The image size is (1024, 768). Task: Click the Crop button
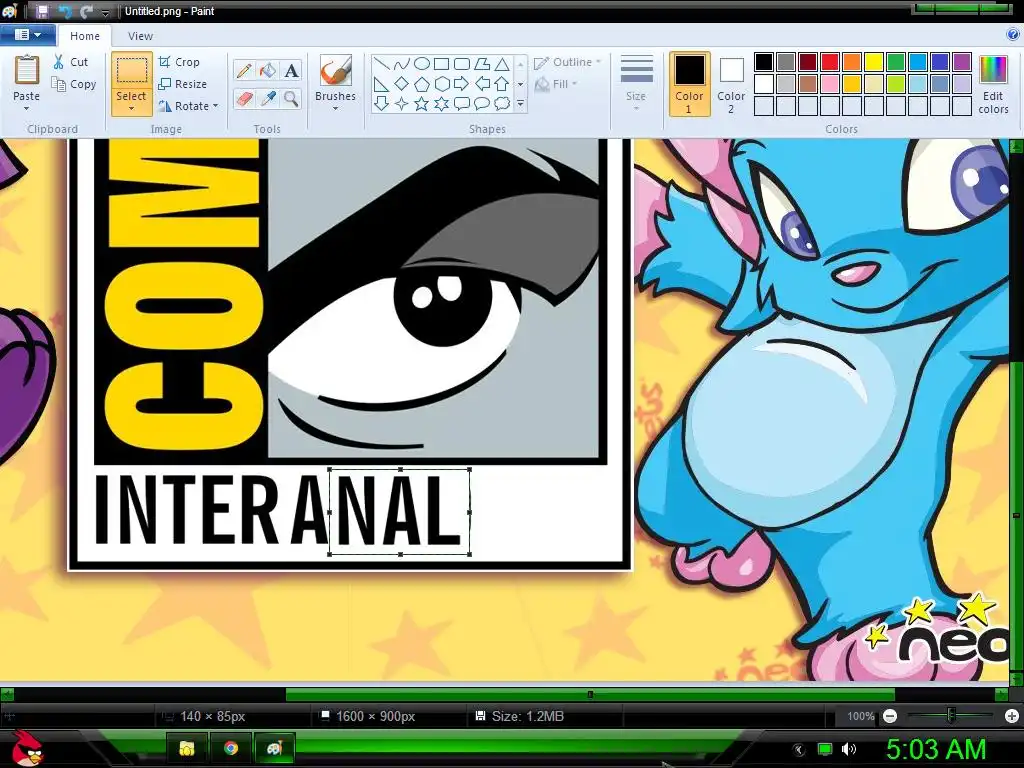pos(179,62)
